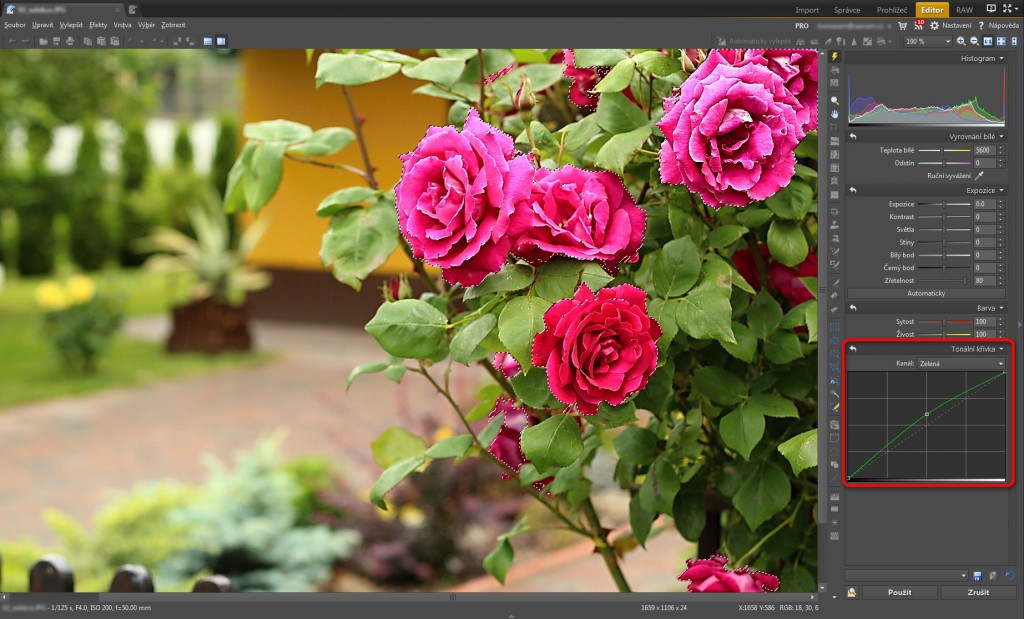Pick the white balance eyedropper
The height and width of the screenshot is (619, 1024).
click(980, 174)
